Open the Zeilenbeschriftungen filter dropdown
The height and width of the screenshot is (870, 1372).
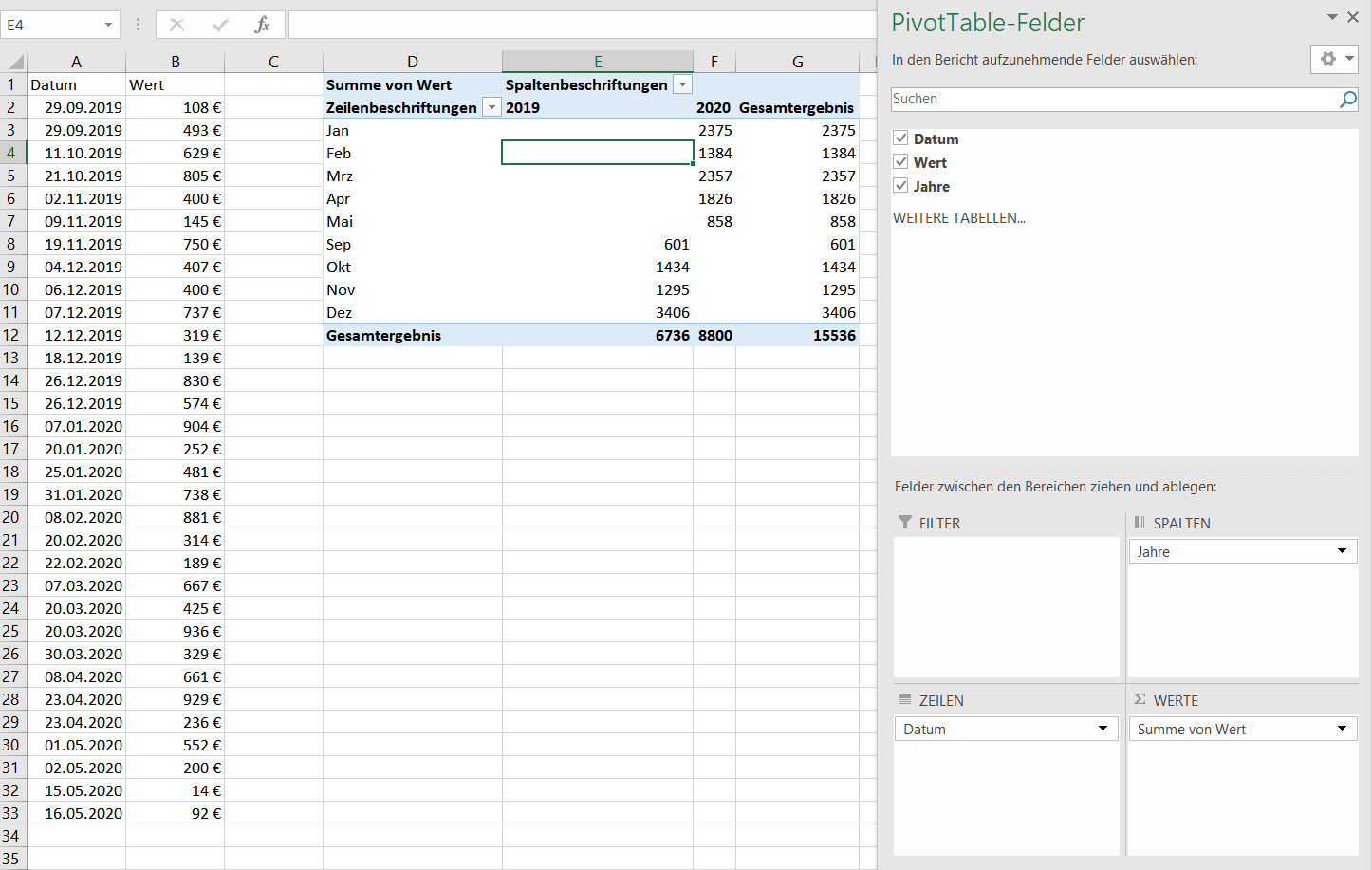click(491, 107)
